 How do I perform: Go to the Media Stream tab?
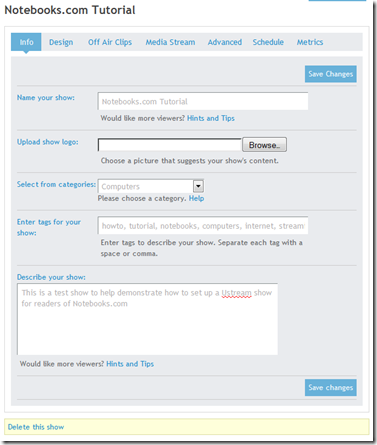[170, 42]
